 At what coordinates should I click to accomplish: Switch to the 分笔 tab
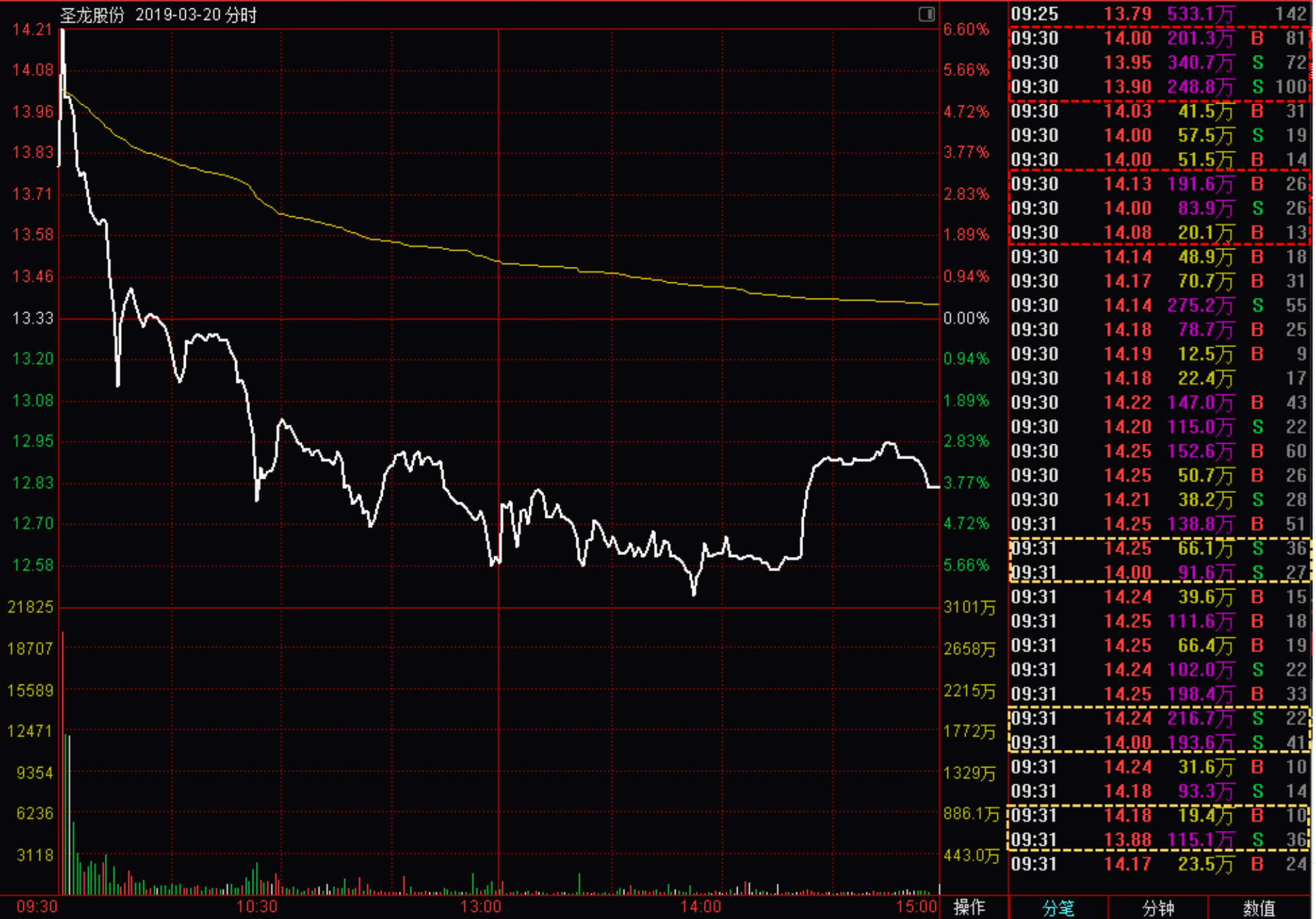click(x=1058, y=908)
